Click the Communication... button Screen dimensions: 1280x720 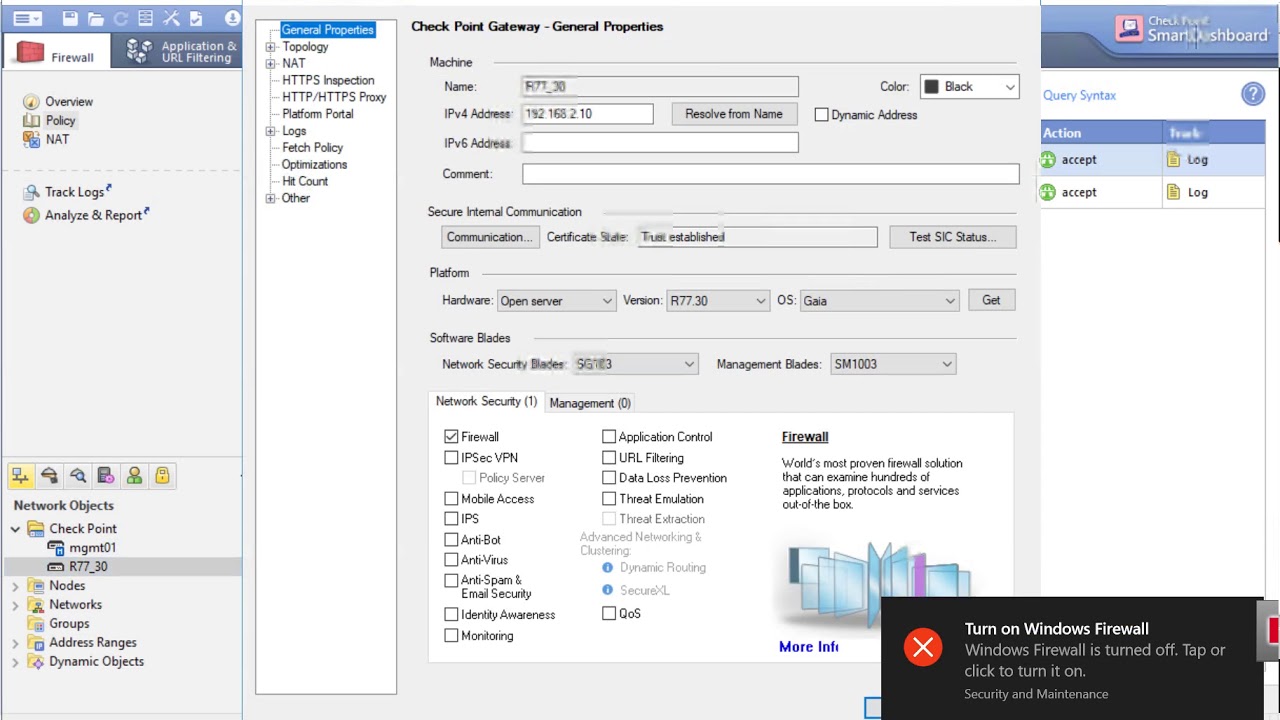(x=490, y=237)
